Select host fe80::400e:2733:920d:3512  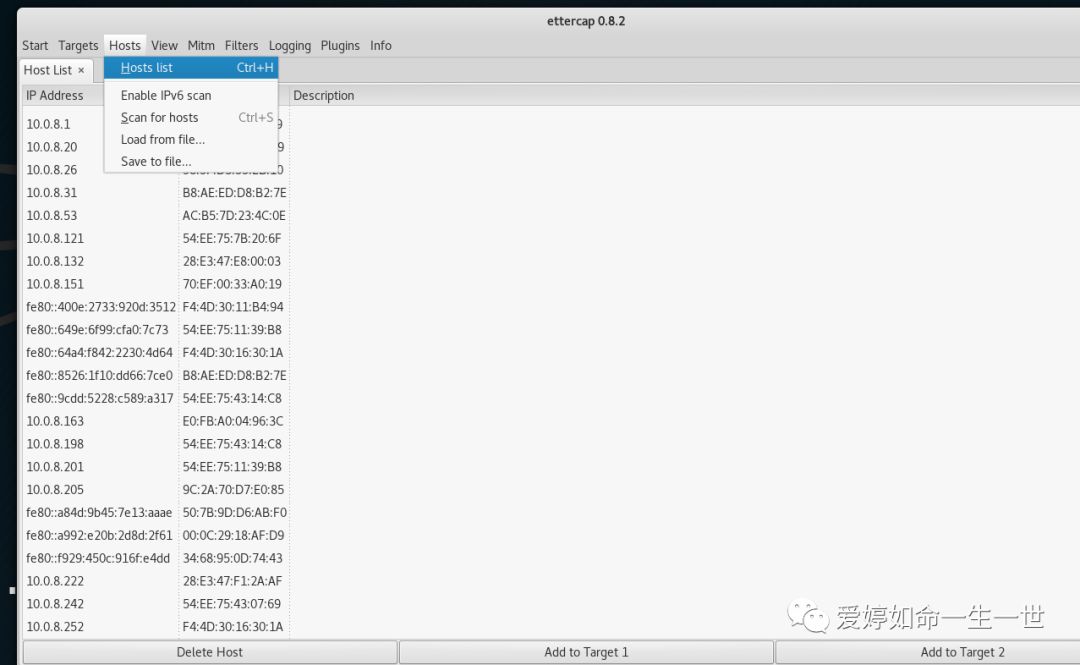101,307
